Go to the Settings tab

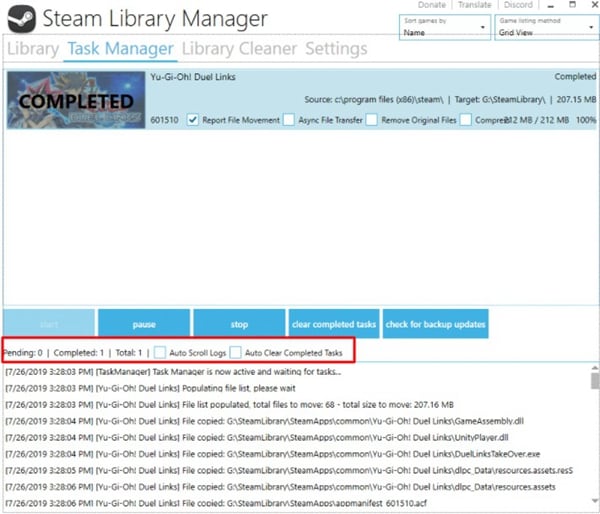tap(336, 49)
